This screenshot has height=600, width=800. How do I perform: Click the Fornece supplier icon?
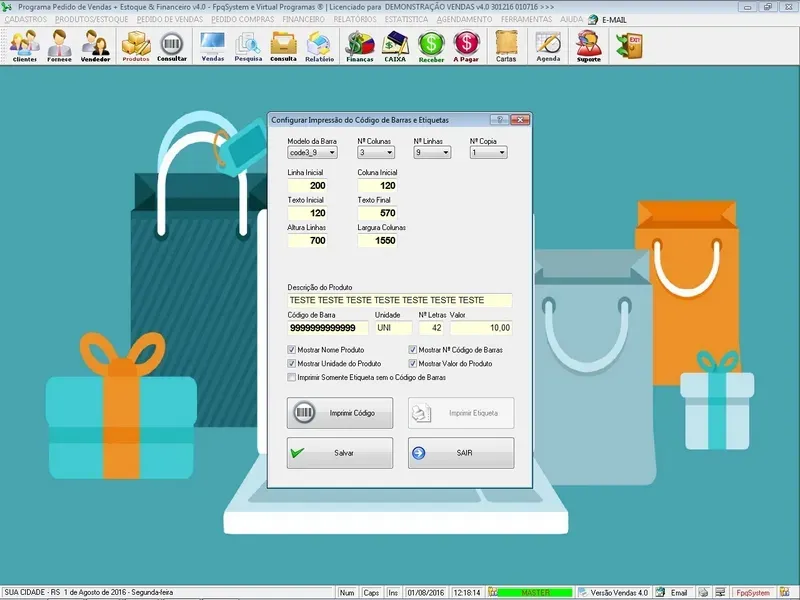coord(59,45)
